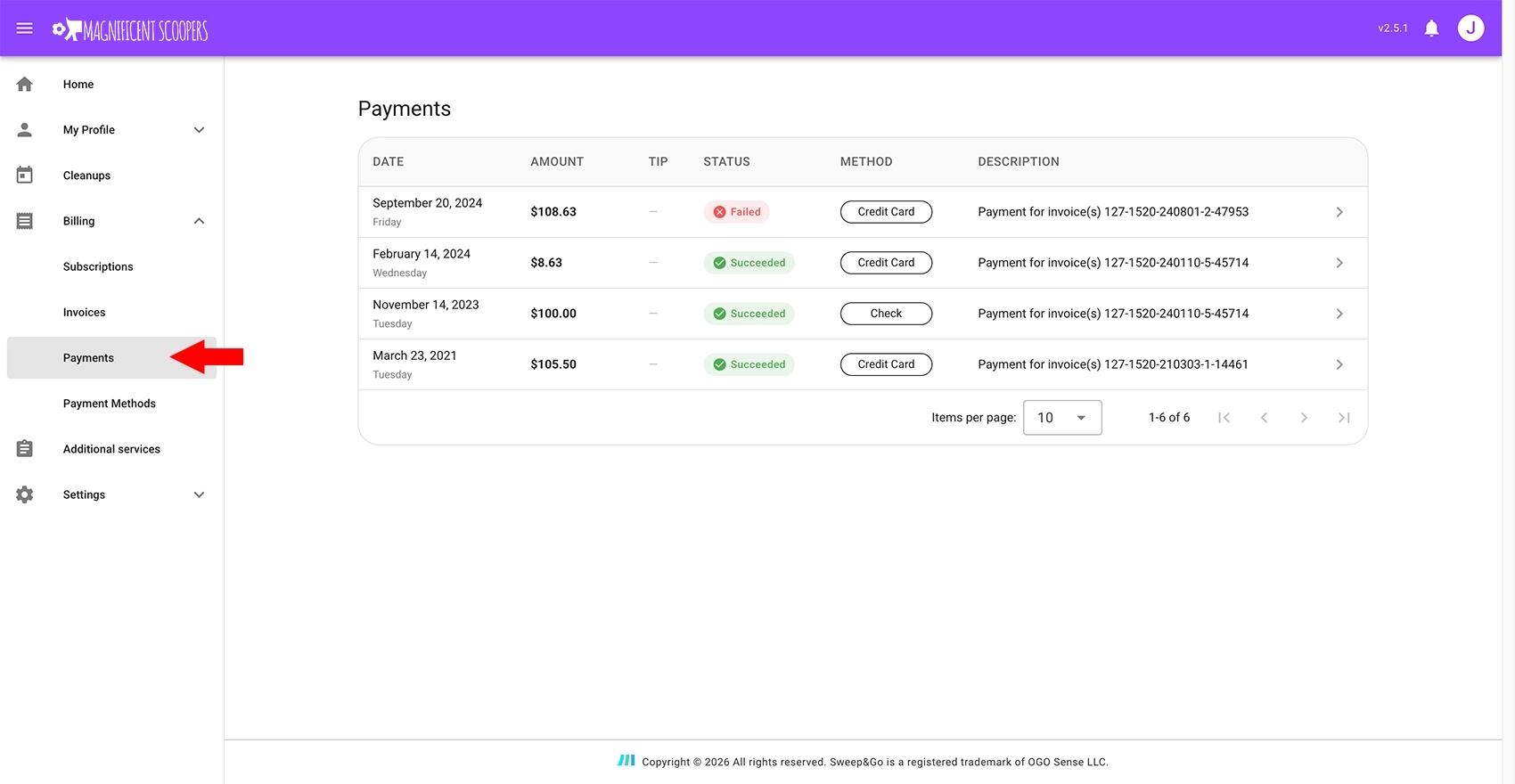Open details arrow for November 14, 2023 payment
The height and width of the screenshot is (784, 1515).
click(1339, 314)
